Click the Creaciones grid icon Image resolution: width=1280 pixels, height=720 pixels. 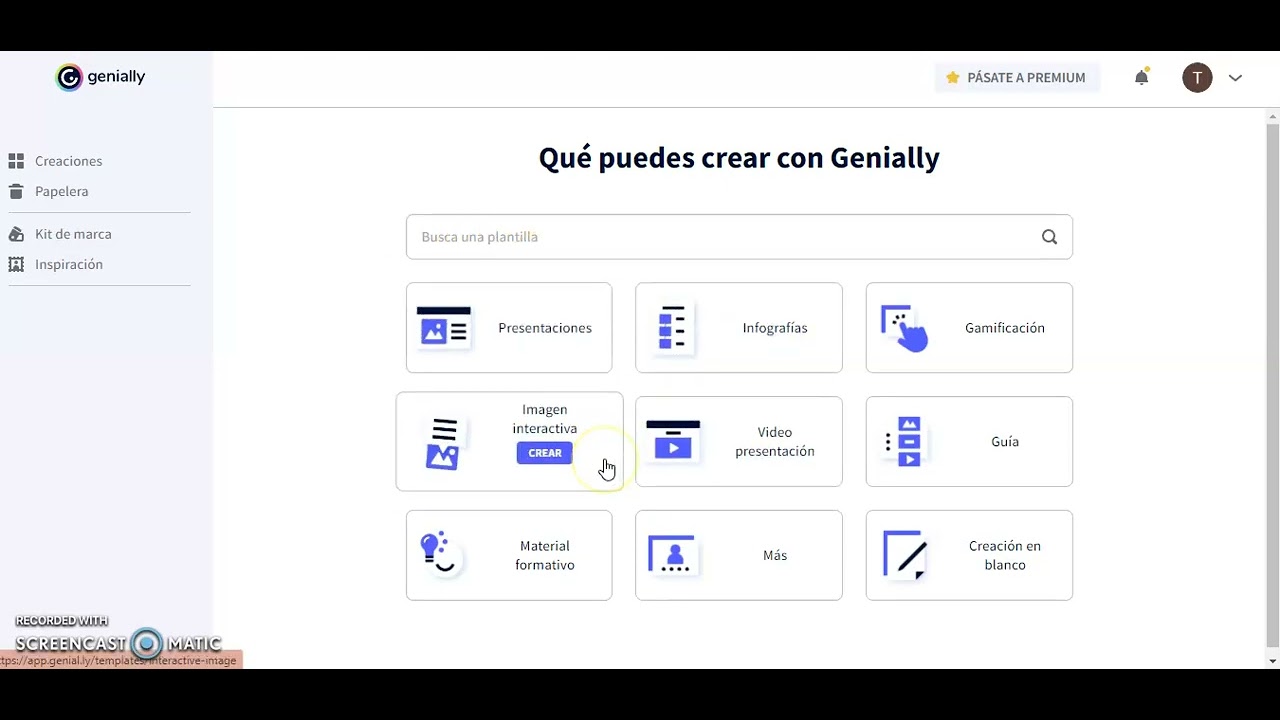click(16, 161)
